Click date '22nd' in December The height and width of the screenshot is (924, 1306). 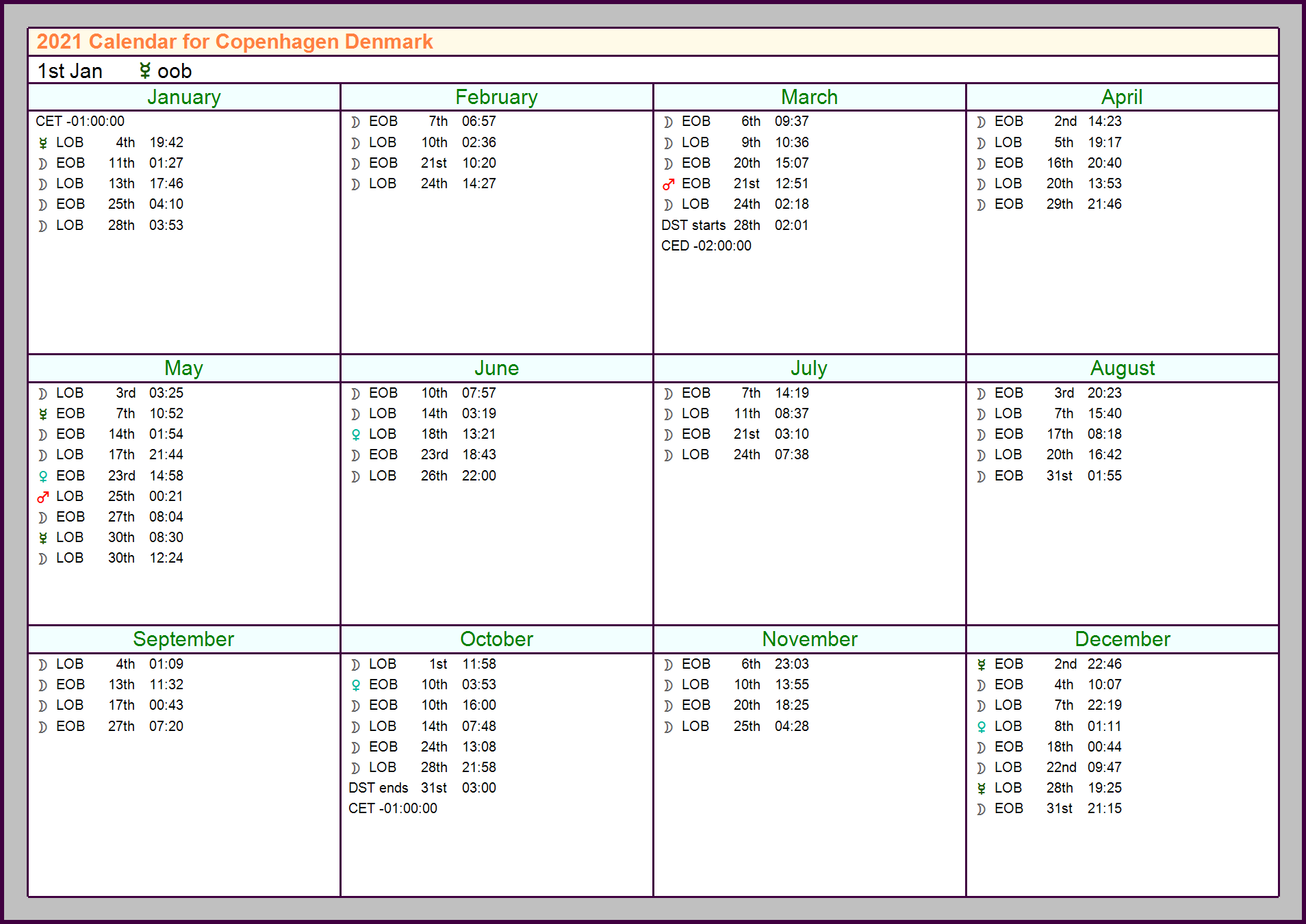pos(1061,767)
